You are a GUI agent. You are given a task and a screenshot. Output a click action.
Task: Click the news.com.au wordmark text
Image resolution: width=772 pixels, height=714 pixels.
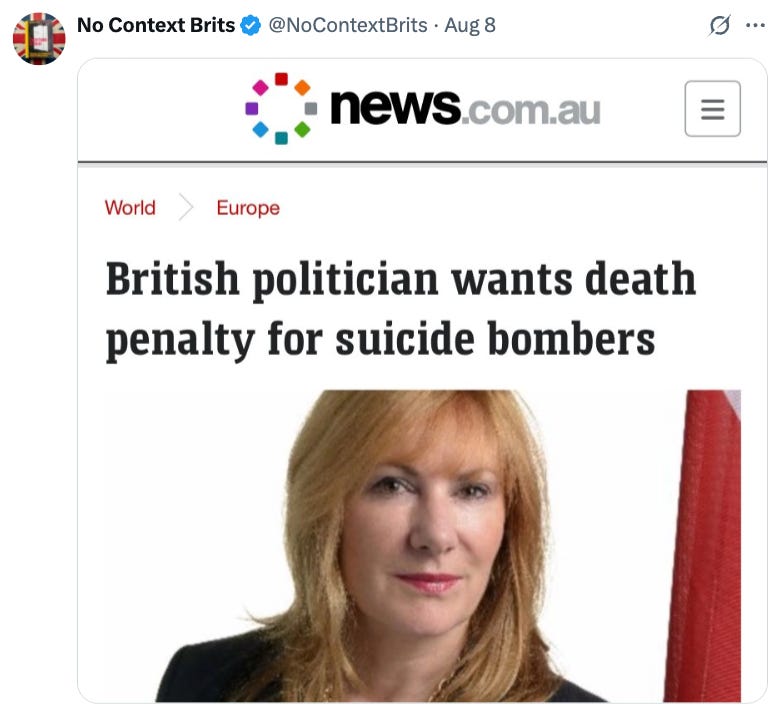pyautogui.click(x=465, y=107)
